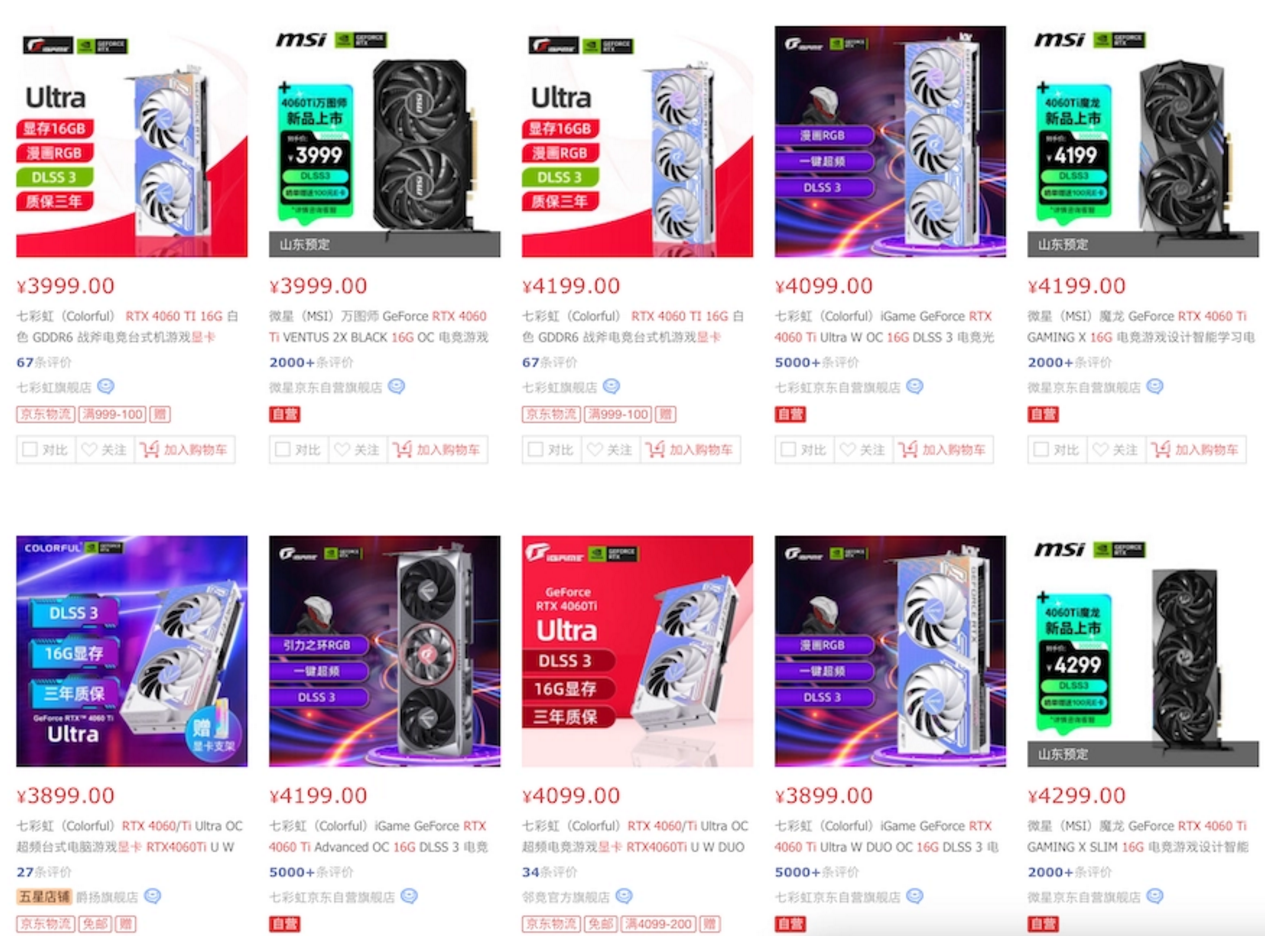Tick compare checkbox for MSI GAMING X ¥4199 card
The image size is (1265, 936).
click(1041, 450)
